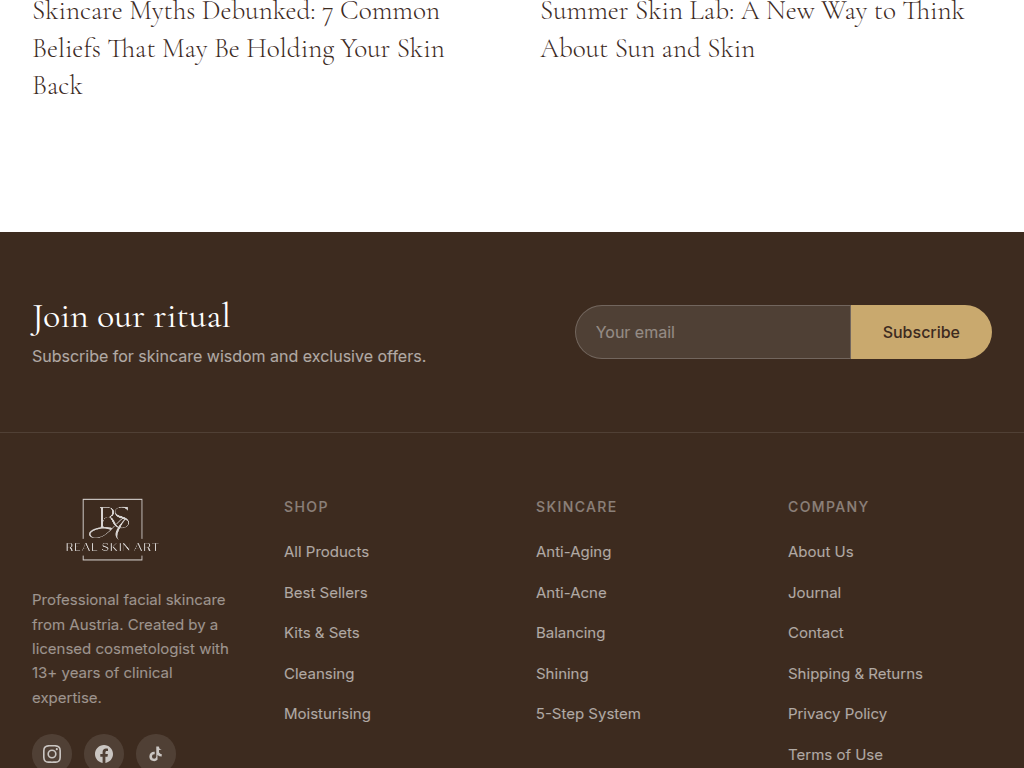View the 5-Step System page
This screenshot has width=1024, height=768.
(x=588, y=714)
